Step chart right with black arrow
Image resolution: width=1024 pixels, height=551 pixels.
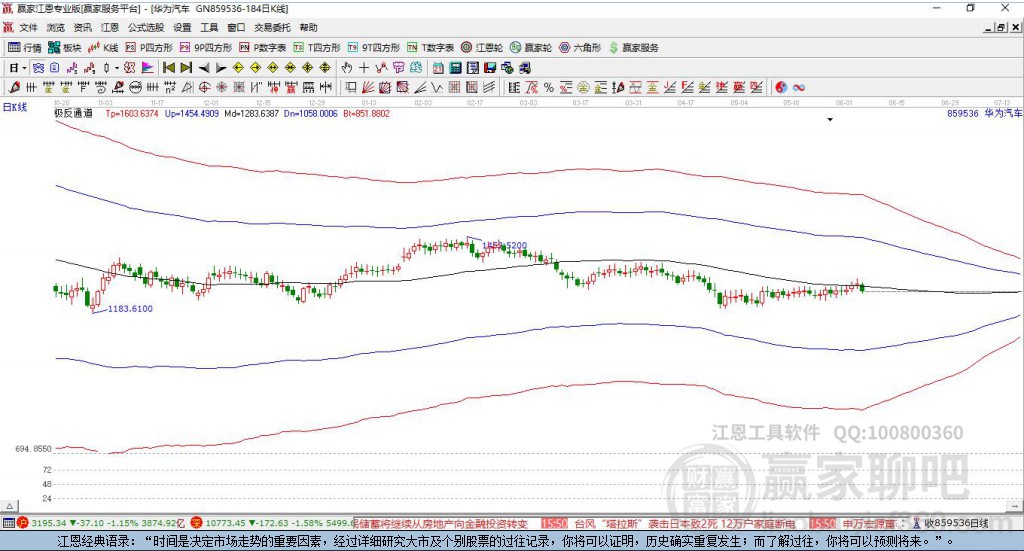coord(221,68)
